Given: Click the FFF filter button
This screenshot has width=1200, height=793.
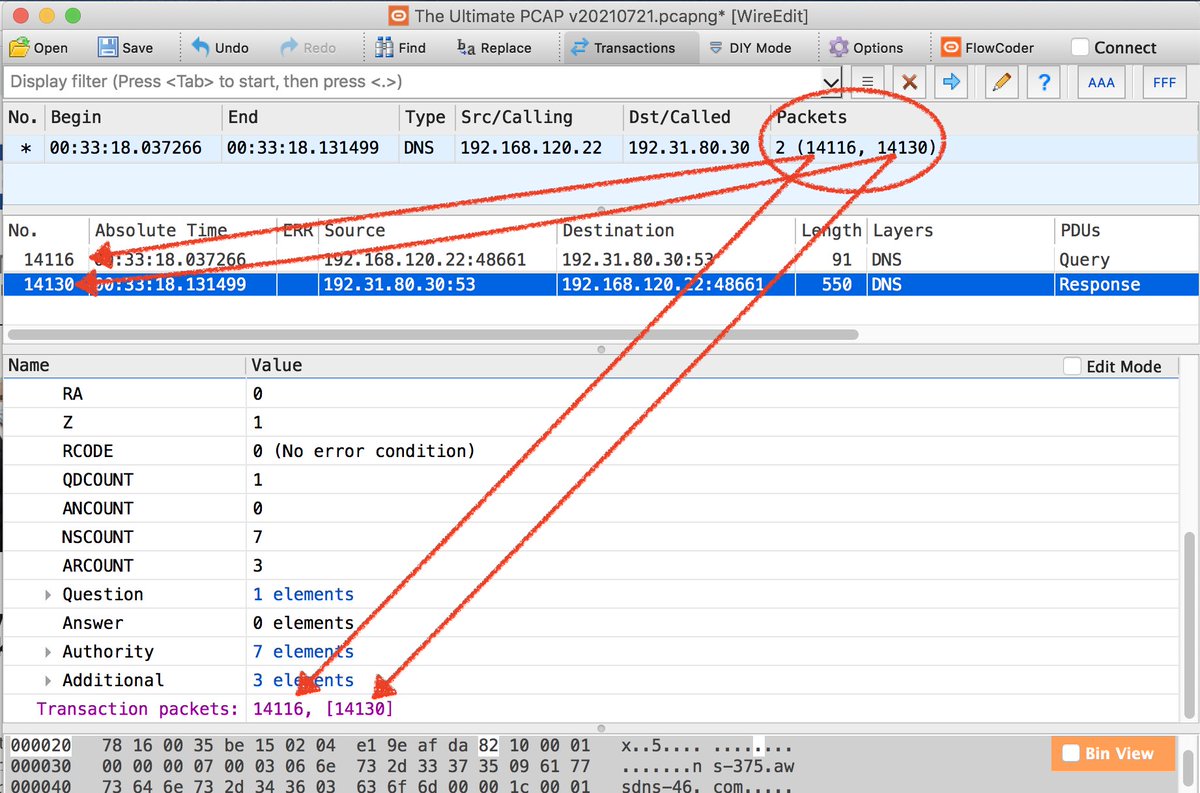Looking at the screenshot, I should (x=1164, y=82).
